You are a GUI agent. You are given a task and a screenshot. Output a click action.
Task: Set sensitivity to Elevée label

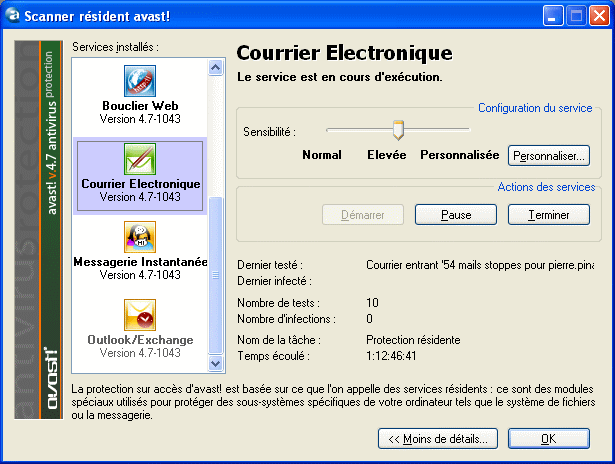pyautogui.click(x=387, y=155)
